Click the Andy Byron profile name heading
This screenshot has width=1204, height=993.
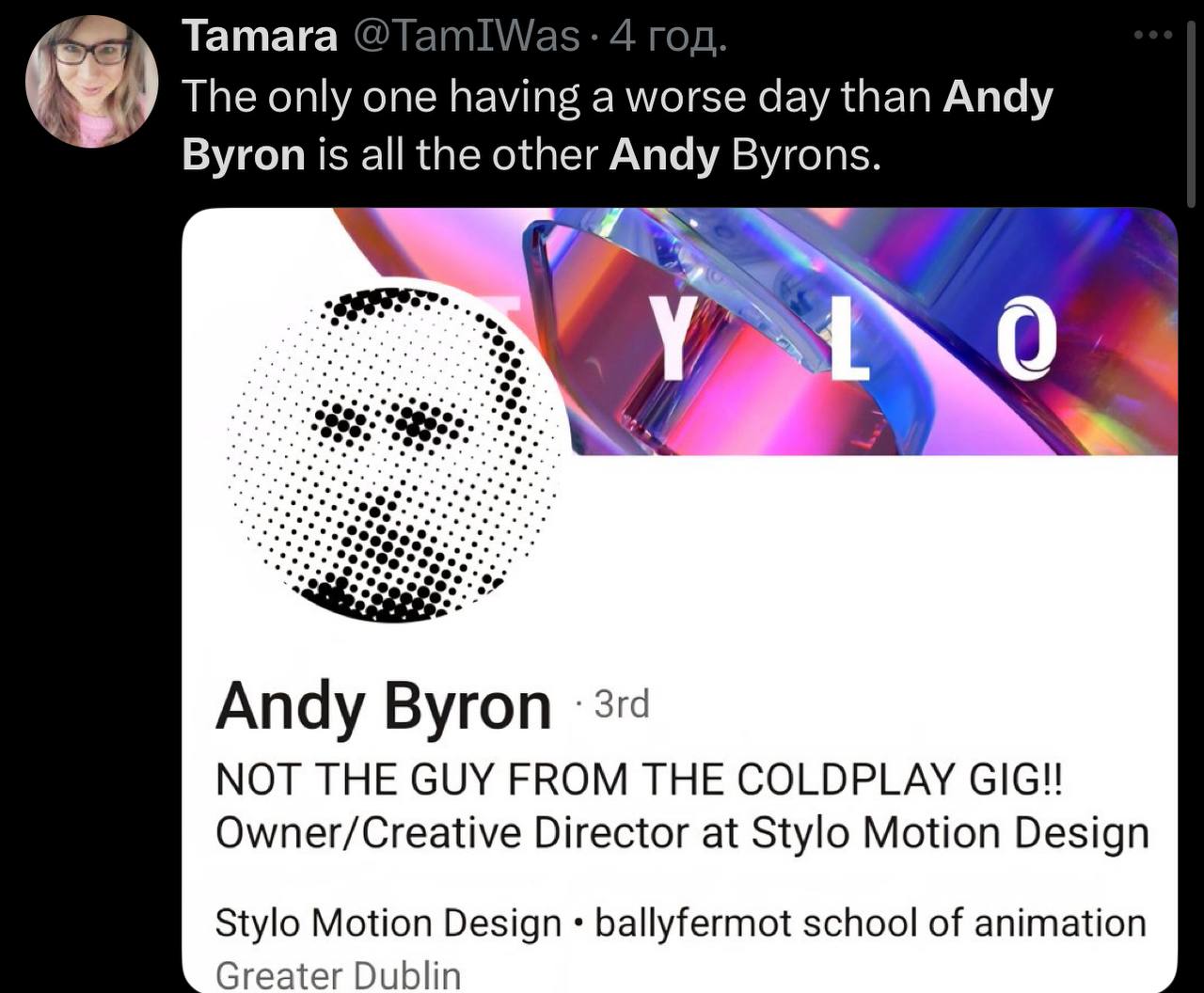coord(384,707)
